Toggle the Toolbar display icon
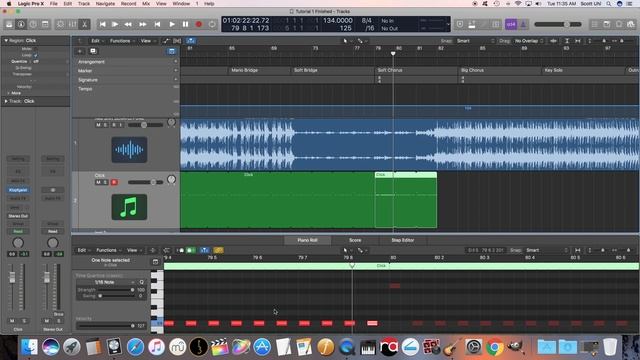Viewport: 640px width, 360px height. coord(45,24)
